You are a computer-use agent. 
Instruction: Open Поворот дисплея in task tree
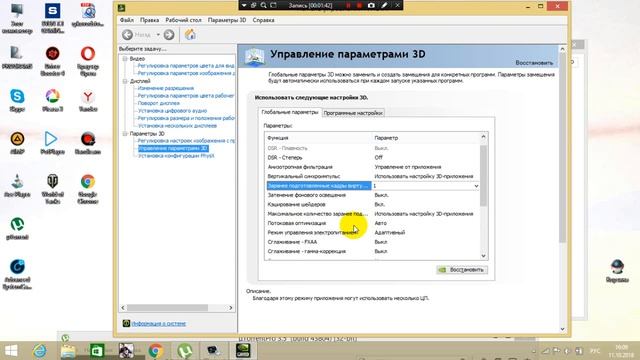point(158,103)
